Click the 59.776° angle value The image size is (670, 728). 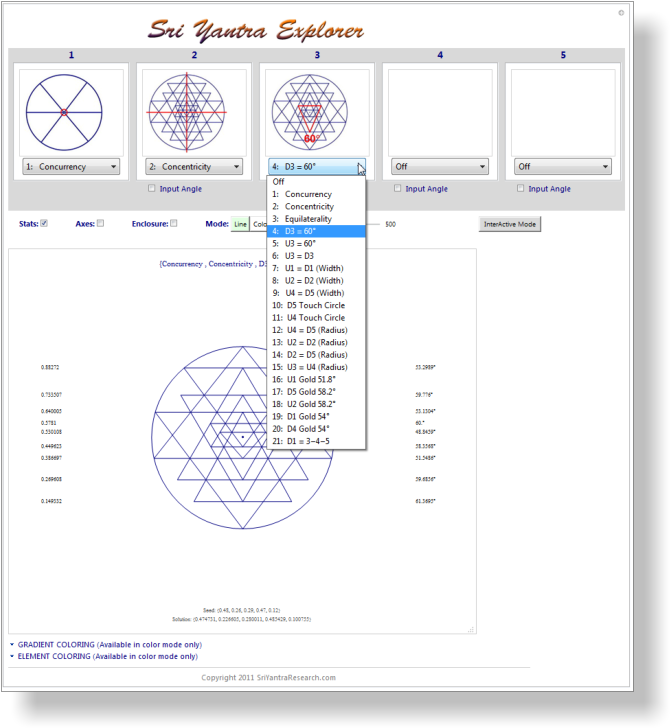(x=424, y=395)
